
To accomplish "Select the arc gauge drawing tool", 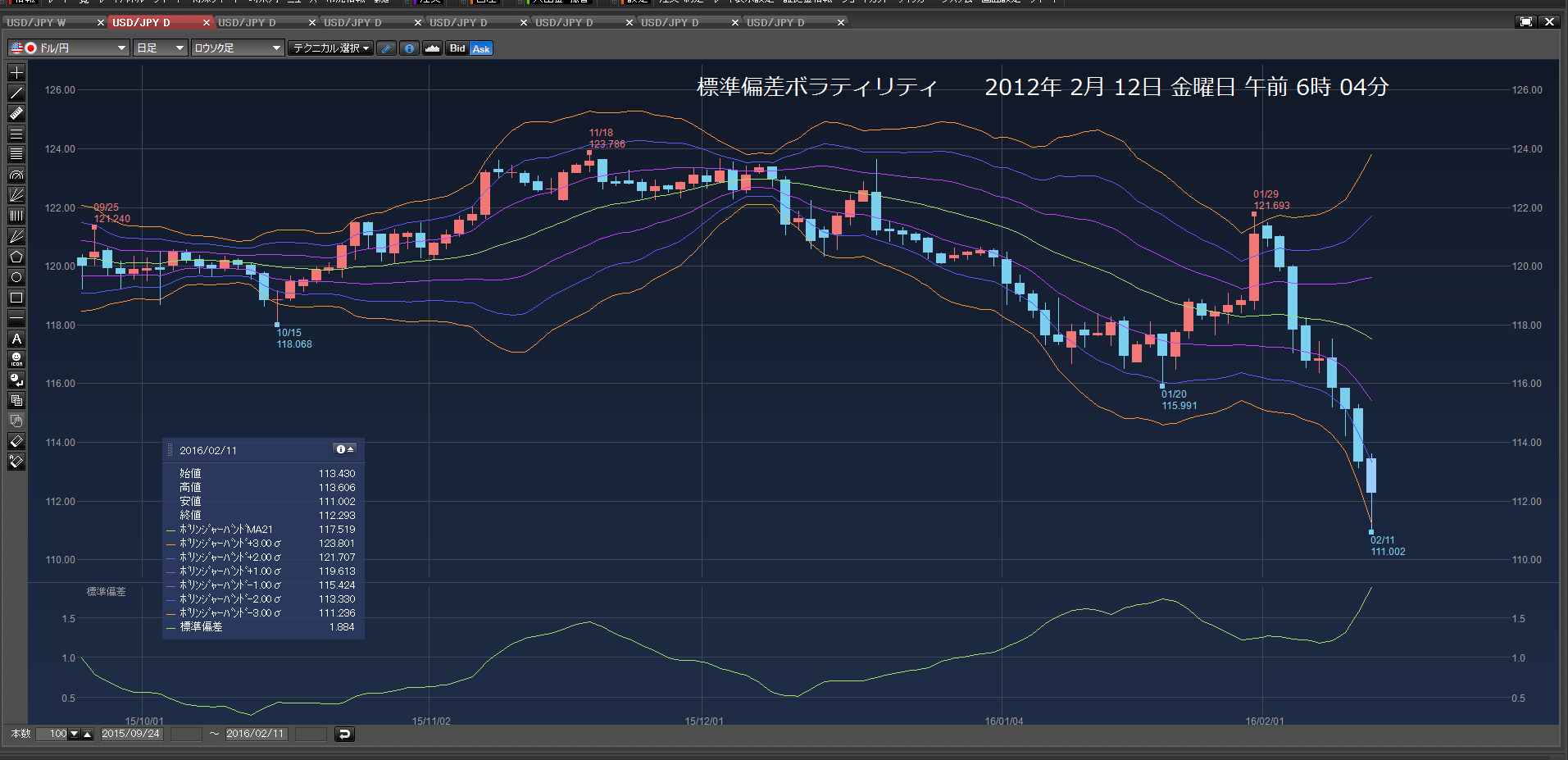I will [x=16, y=175].
